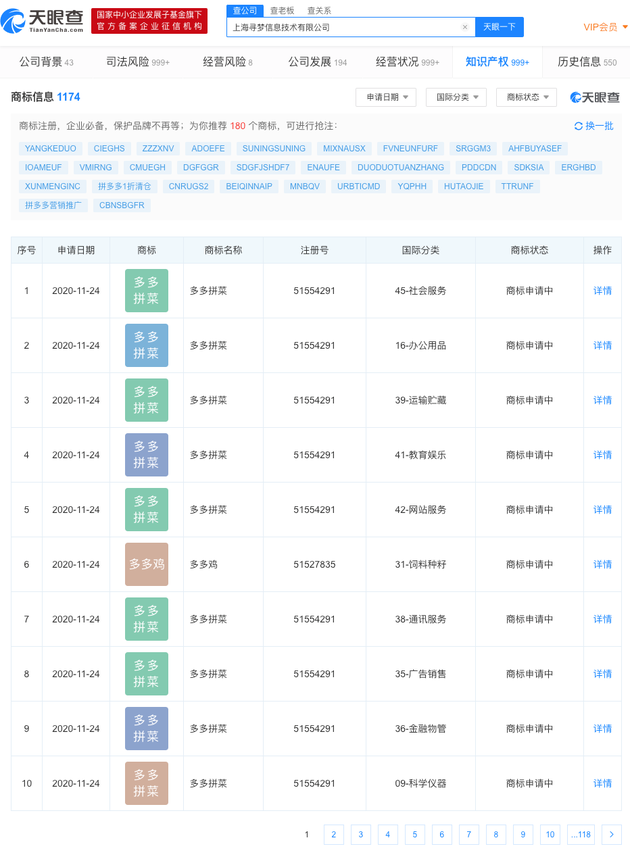Open the VIP会员 dropdown menu
The height and width of the screenshot is (859, 630).
tap(605, 27)
